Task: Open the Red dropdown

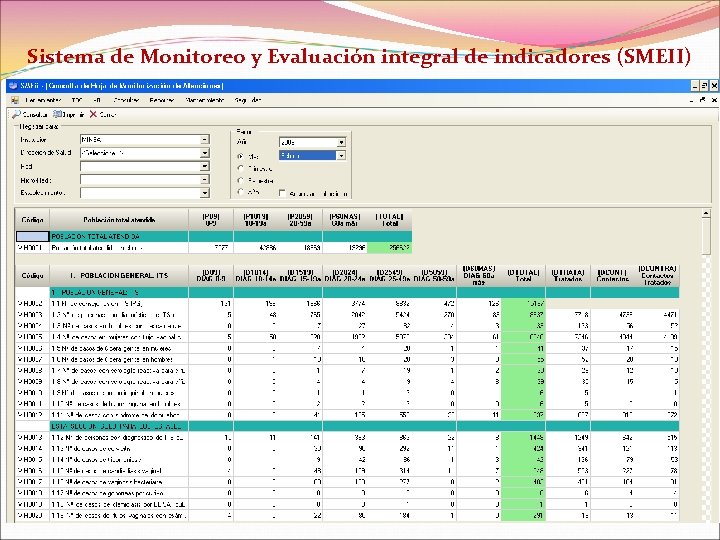Action: (x=205, y=166)
